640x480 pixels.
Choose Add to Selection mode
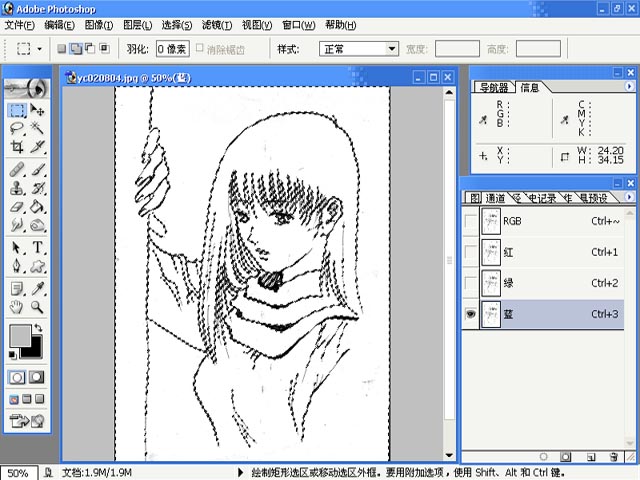pos(76,49)
